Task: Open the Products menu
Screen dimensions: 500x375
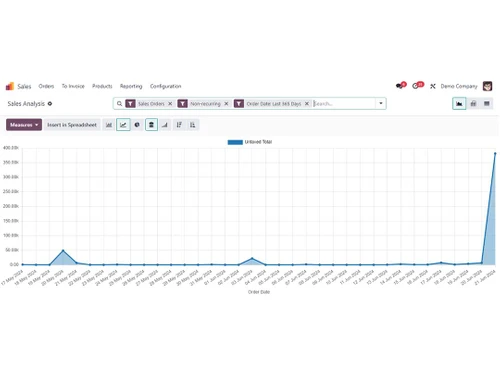Action: (102, 86)
